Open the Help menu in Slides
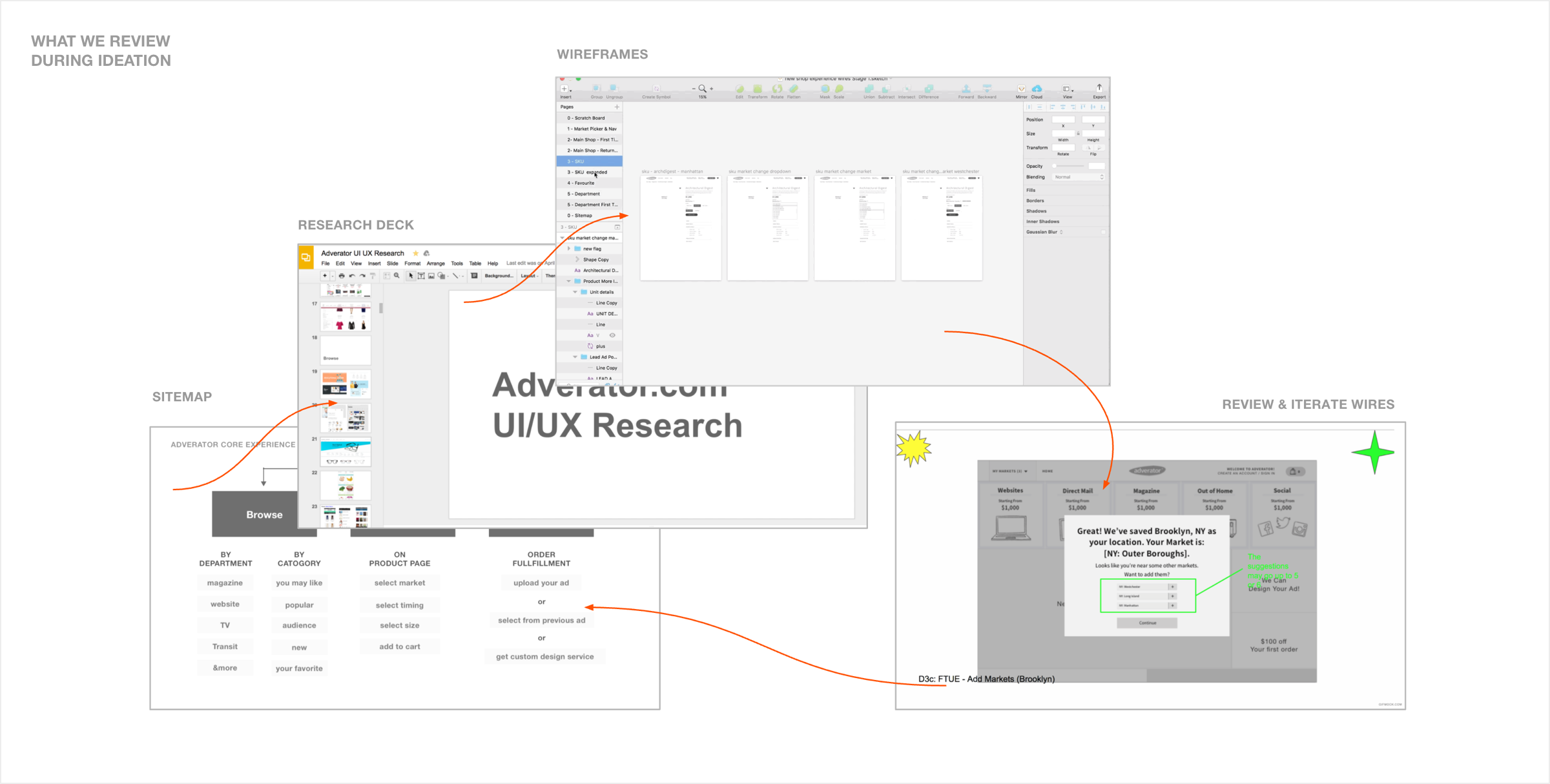The height and width of the screenshot is (784, 1550). click(493, 263)
